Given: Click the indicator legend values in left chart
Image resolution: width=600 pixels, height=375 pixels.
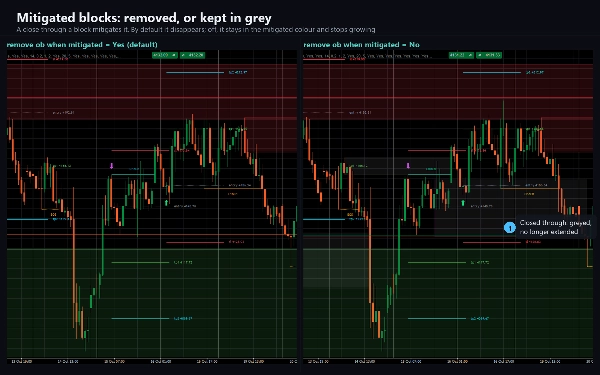Looking at the screenshot, I should pyautogui.click(x=63, y=56).
